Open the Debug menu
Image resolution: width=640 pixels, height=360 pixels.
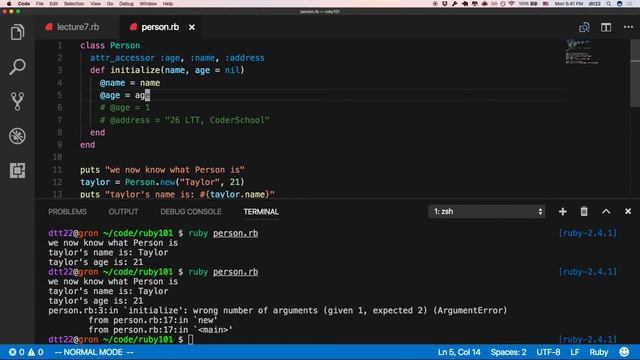[126, 3]
